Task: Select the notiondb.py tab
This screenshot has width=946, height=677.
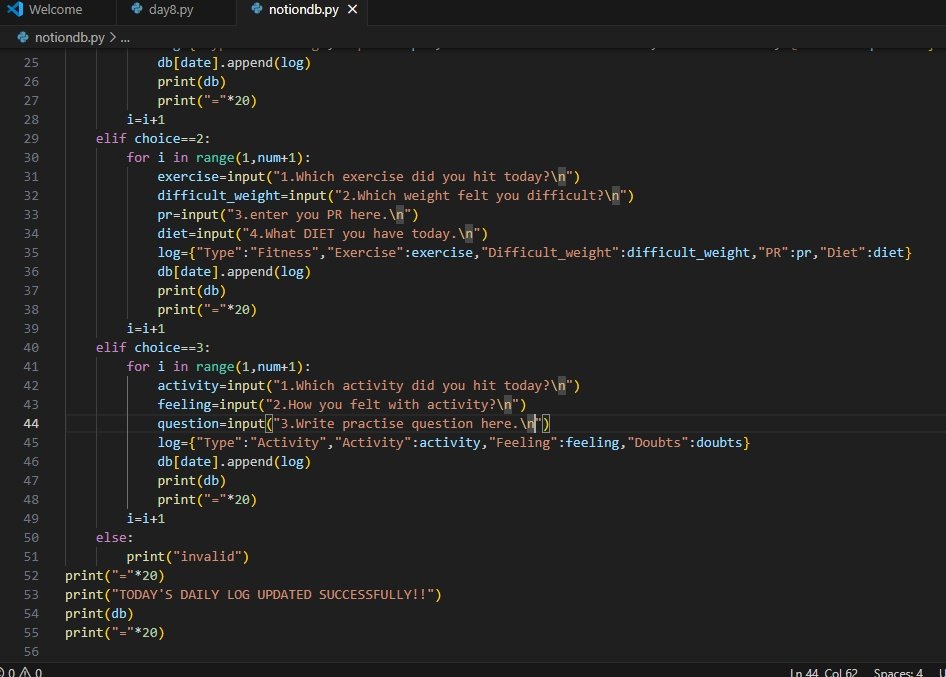Action: click(303, 10)
